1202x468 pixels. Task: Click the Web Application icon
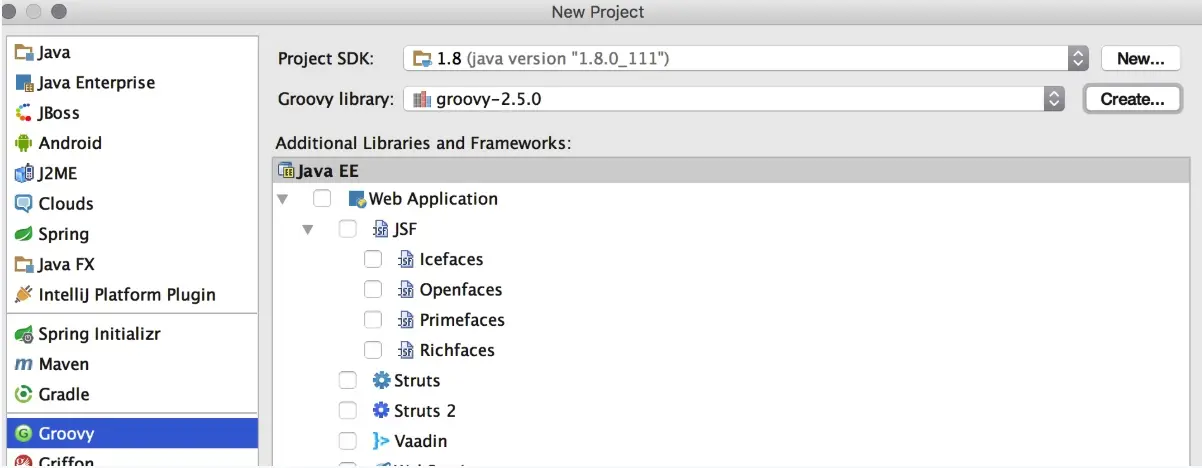(x=357, y=199)
